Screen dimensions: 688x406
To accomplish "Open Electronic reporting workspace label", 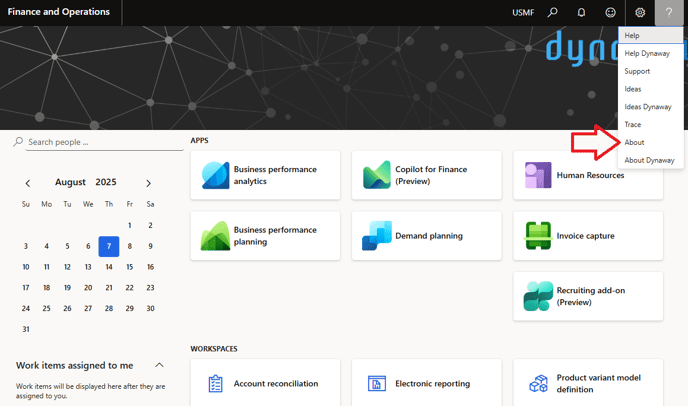I will 432,384.
